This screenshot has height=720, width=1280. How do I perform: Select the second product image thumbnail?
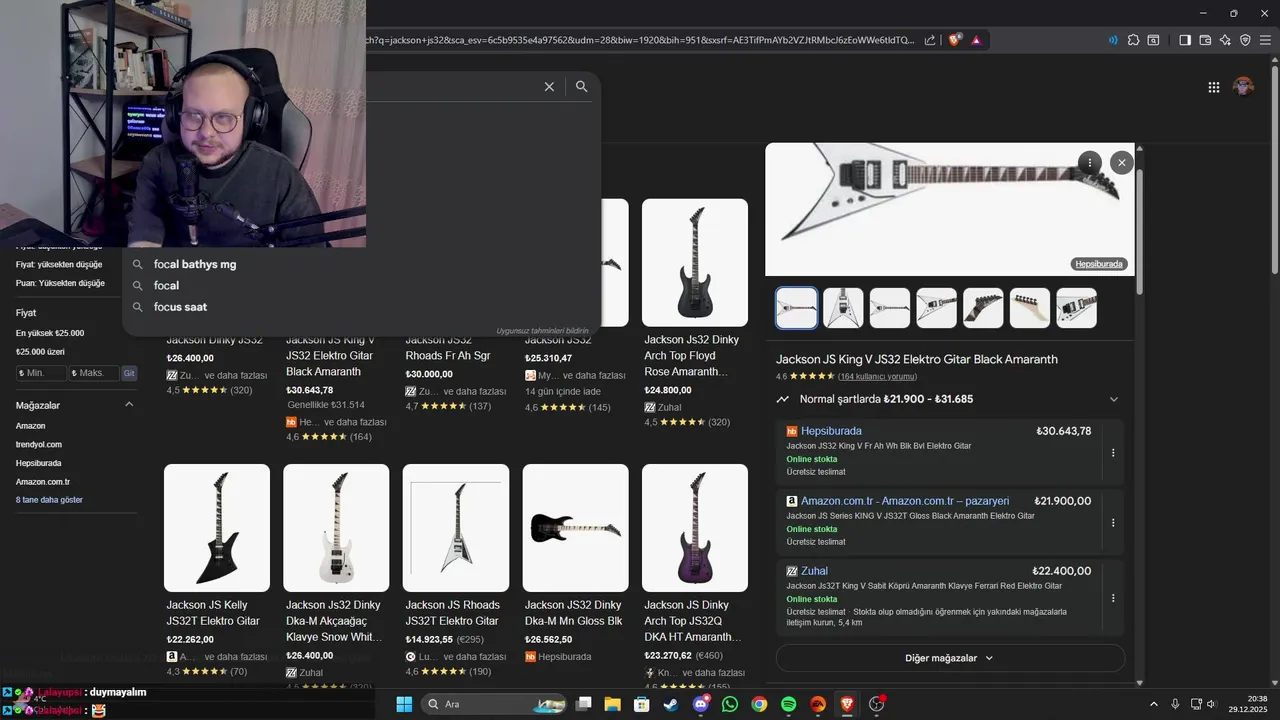click(x=843, y=308)
